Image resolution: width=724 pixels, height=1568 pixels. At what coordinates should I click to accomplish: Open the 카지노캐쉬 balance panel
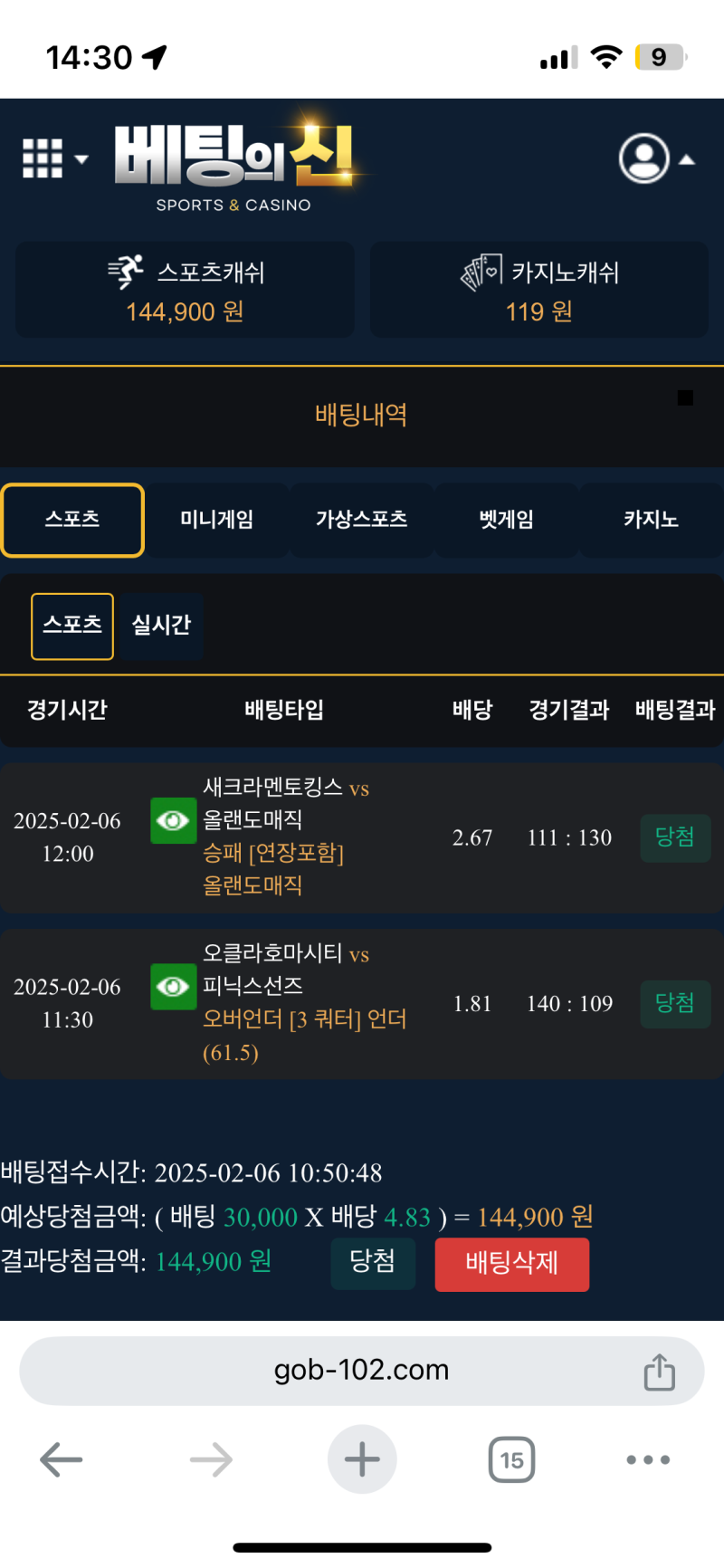click(x=539, y=290)
